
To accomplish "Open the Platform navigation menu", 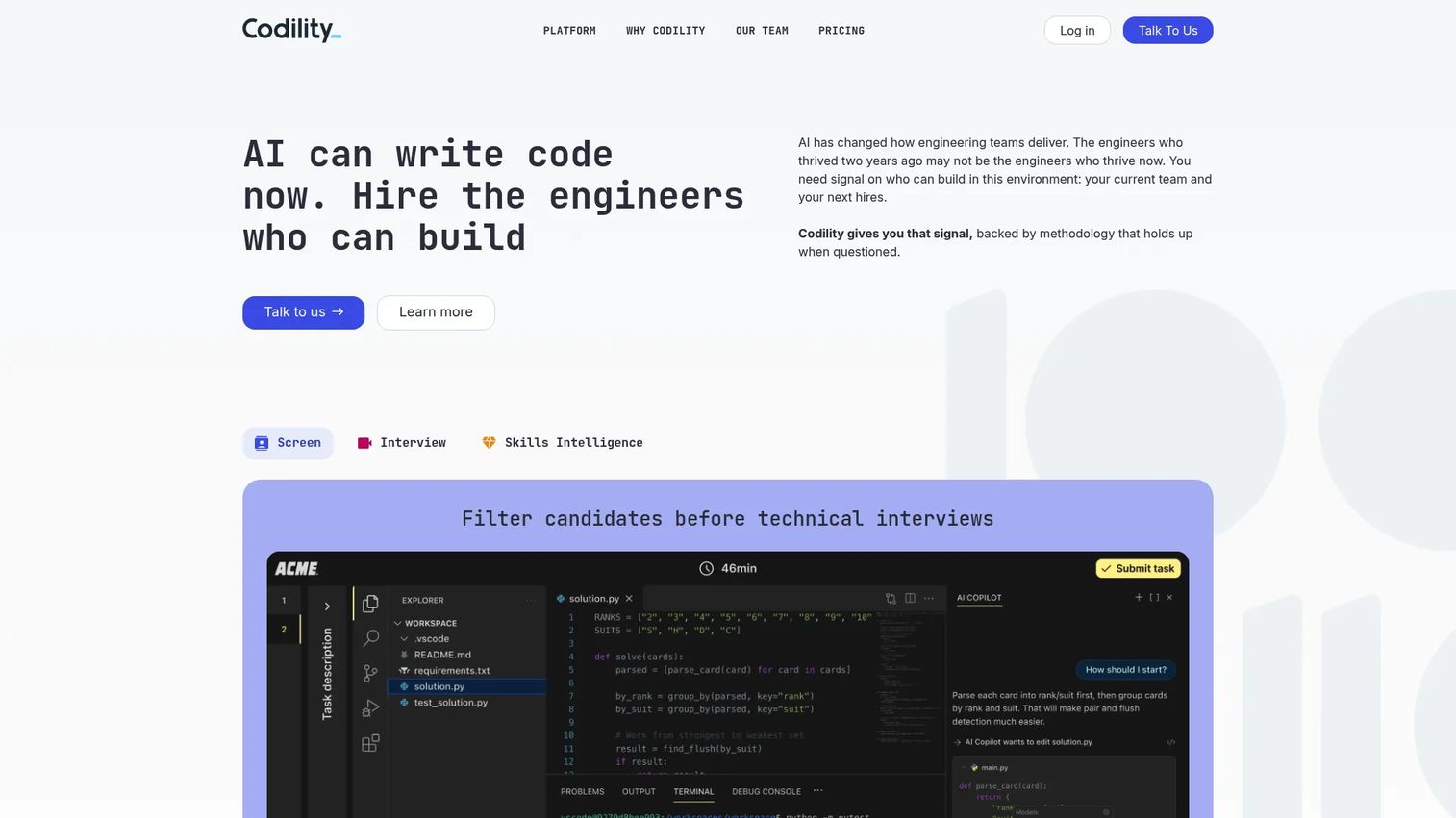I will tap(569, 31).
